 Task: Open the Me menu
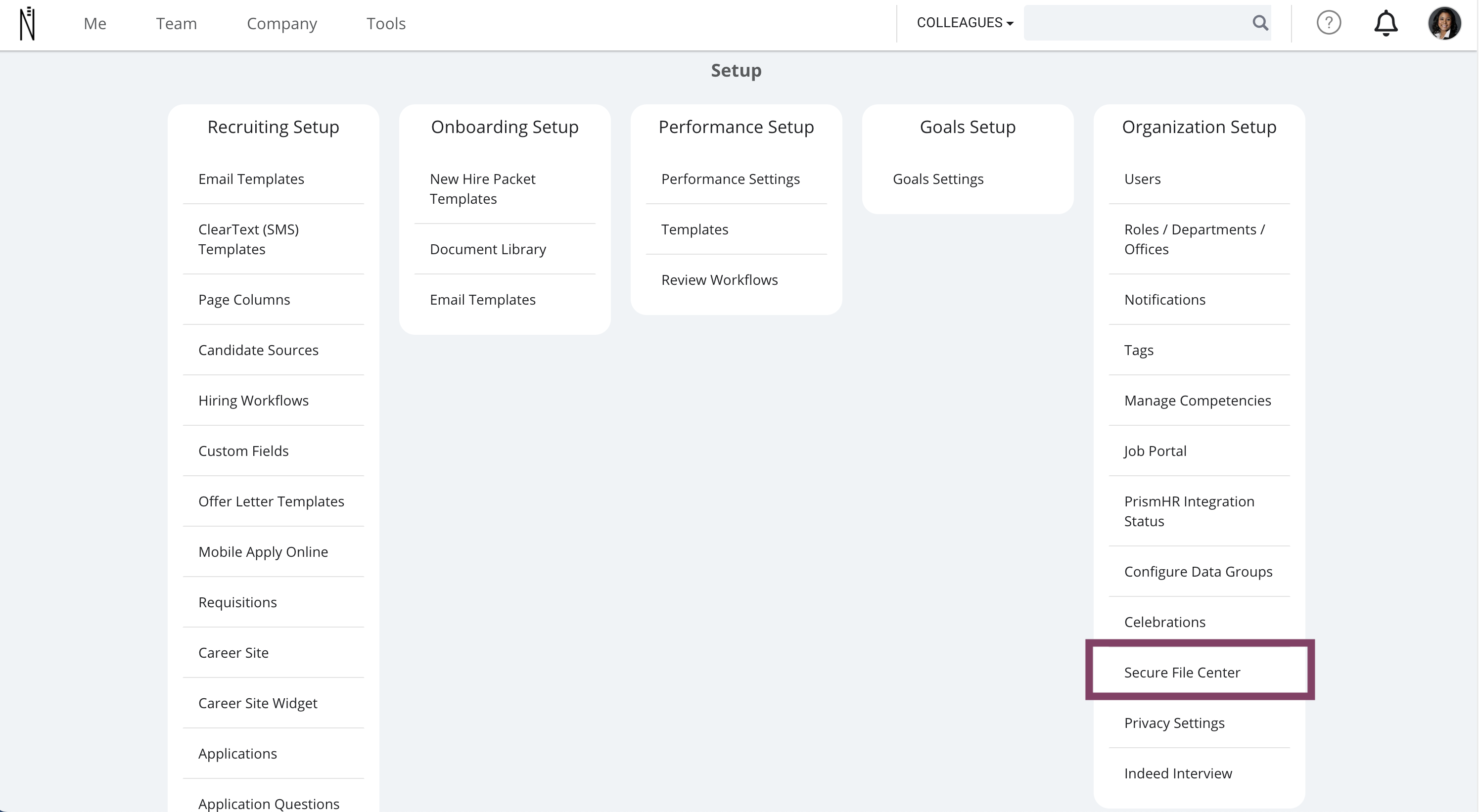coord(95,24)
